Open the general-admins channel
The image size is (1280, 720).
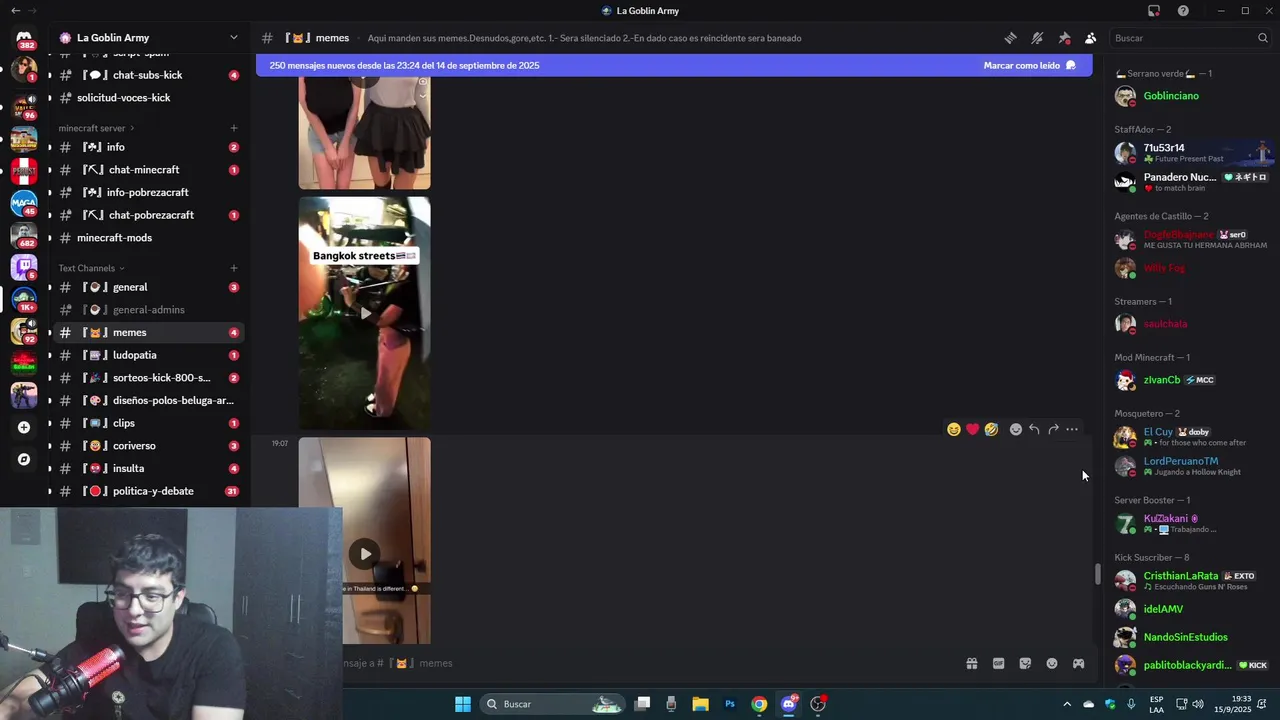(148, 310)
